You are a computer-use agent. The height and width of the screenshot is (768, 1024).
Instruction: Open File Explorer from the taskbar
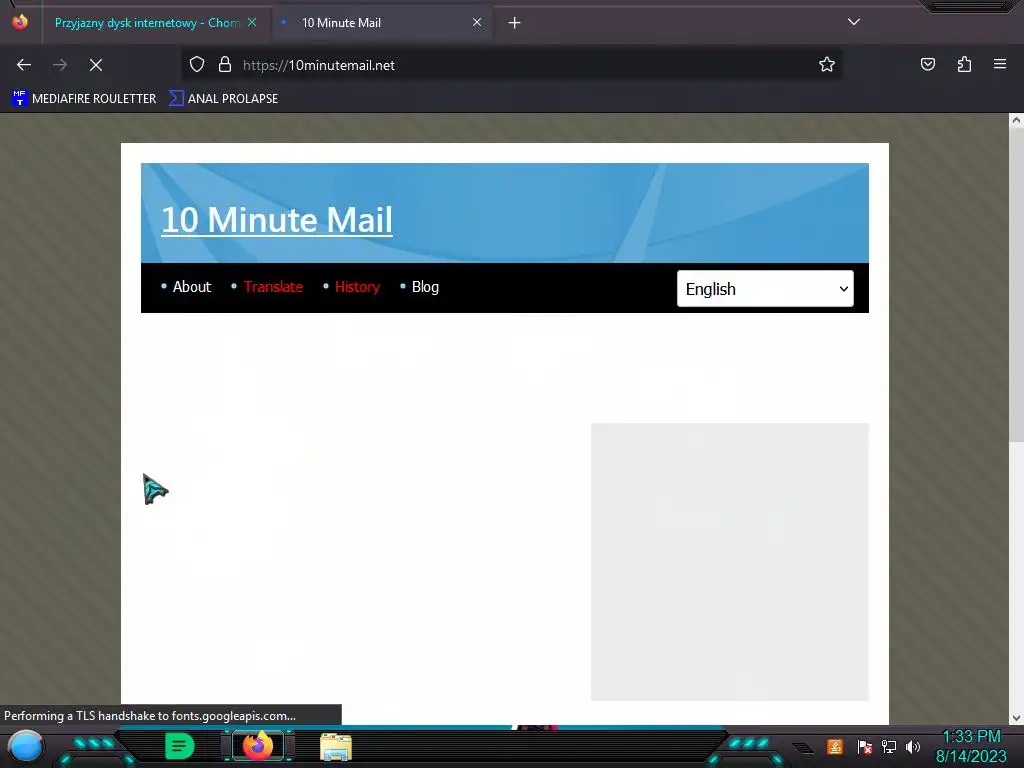click(336, 746)
